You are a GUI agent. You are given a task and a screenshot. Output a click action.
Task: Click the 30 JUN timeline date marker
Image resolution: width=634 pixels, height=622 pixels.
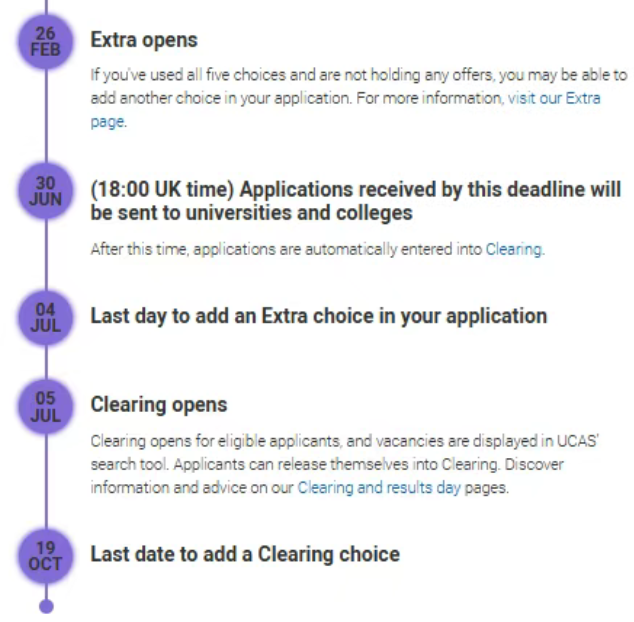(45, 190)
